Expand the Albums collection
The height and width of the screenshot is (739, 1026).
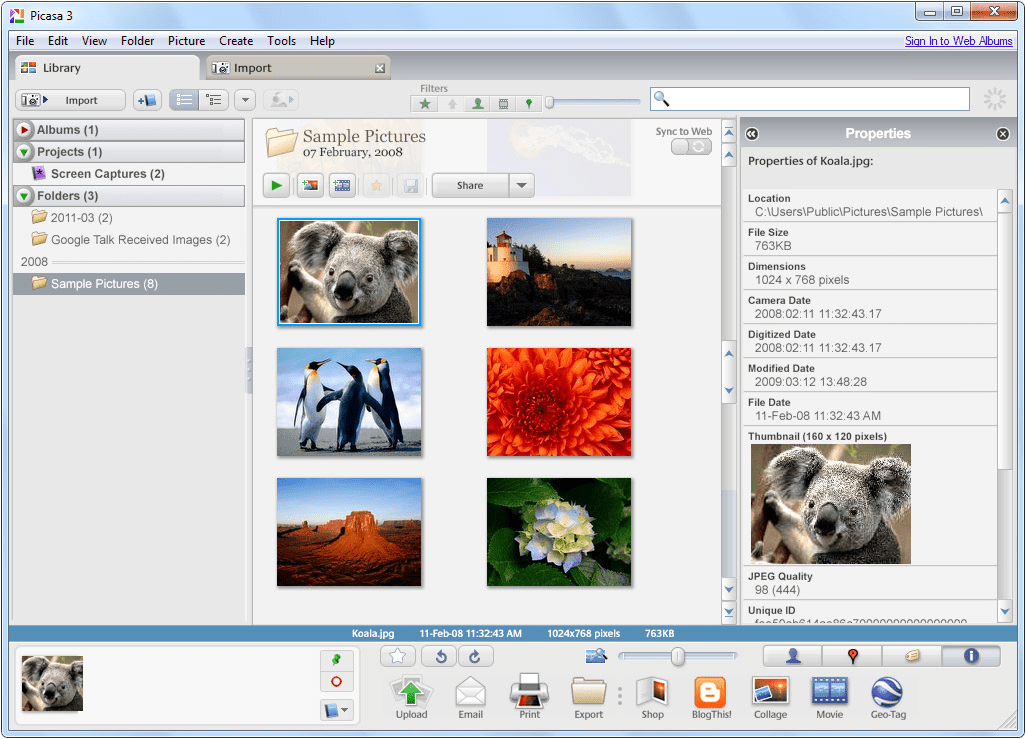coord(25,130)
